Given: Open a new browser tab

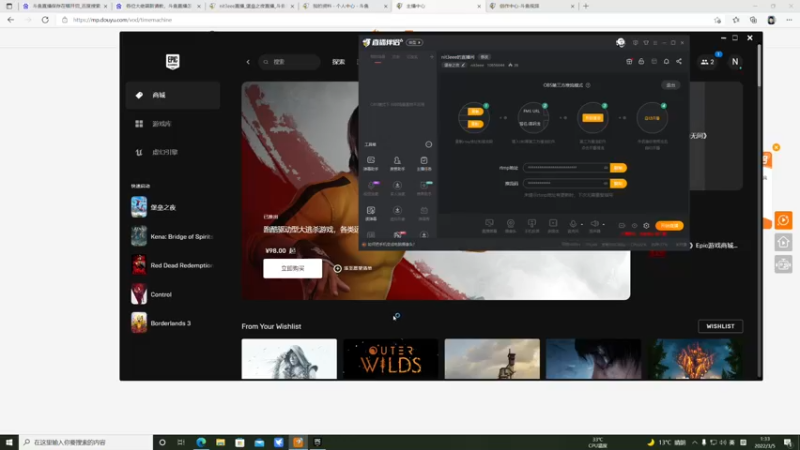Looking at the screenshot, I should (586, 6).
